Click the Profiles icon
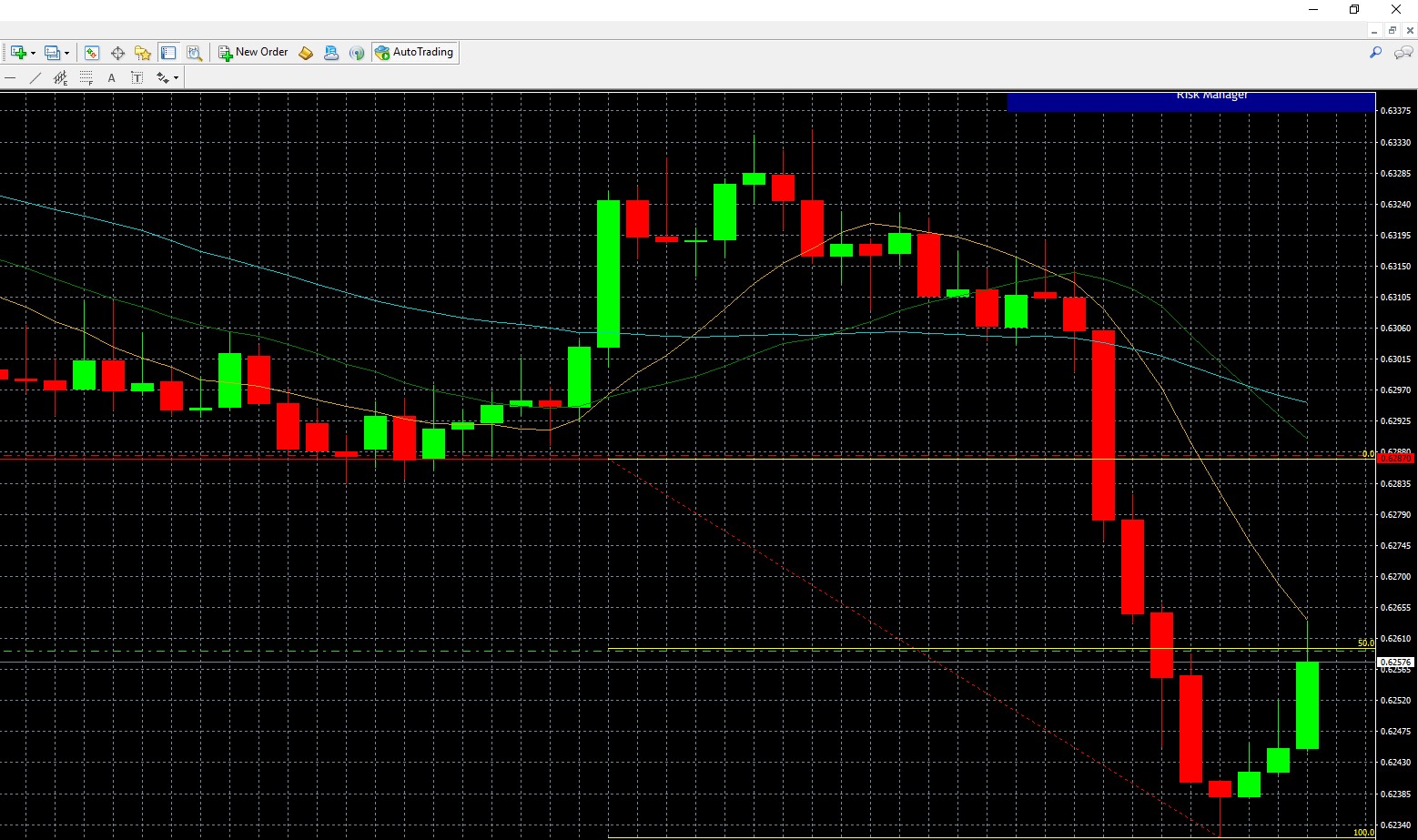The width and height of the screenshot is (1418, 840). pos(53,53)
